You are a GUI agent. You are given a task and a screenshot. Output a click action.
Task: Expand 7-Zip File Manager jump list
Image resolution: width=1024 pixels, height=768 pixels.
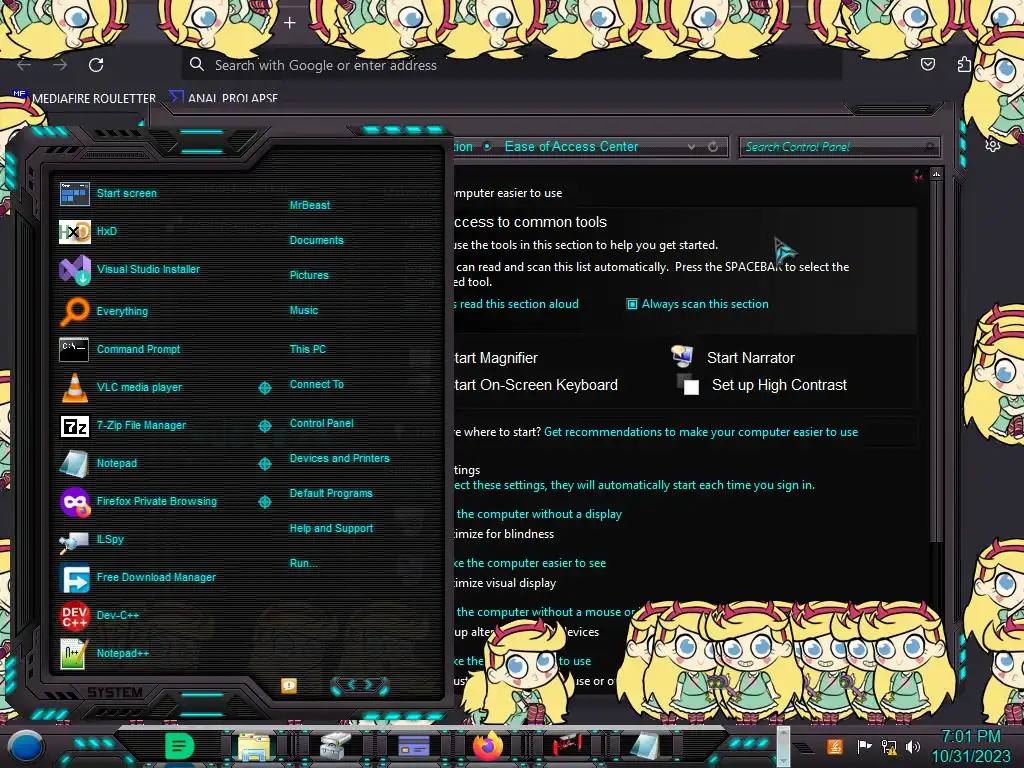click(264, 426)
